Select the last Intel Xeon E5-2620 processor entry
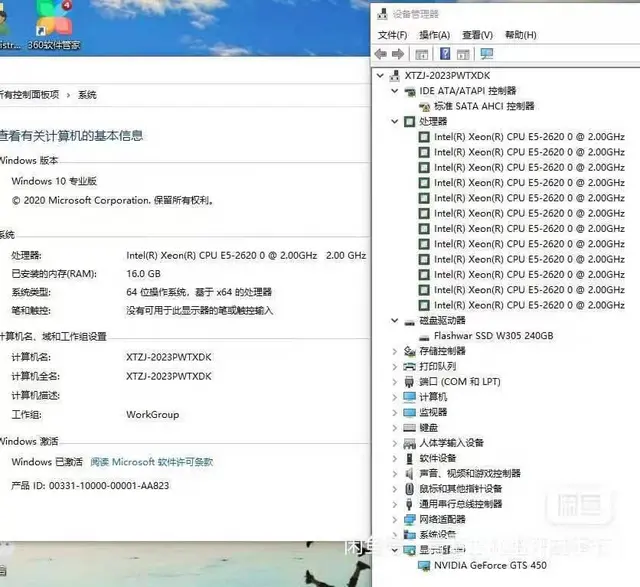Image resolution: width=640 pixels, height=587 pixels. point(529,305)
